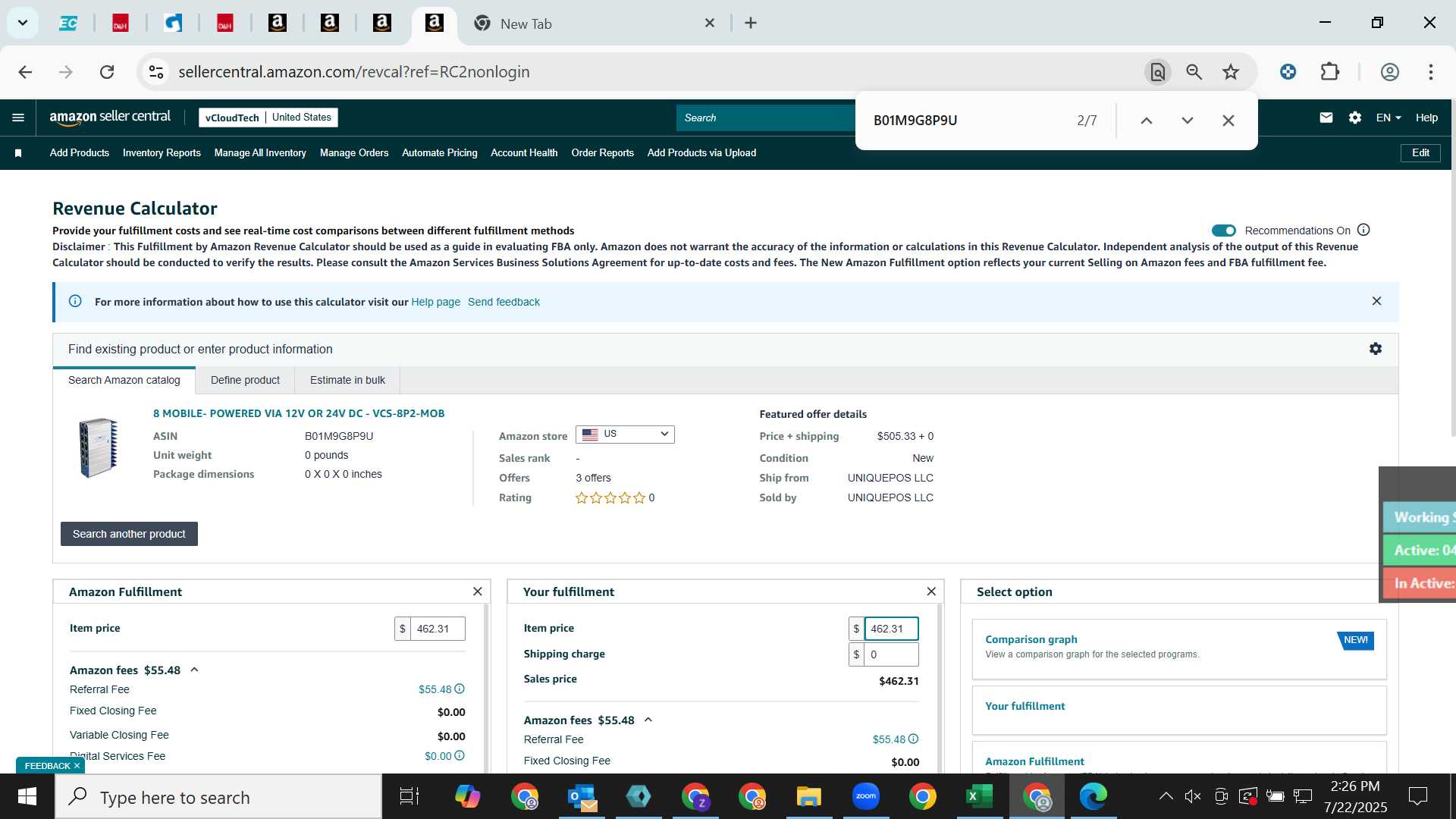1456x819 pixels.
Task: Go to previous find-in-page match
Action: pos(1147,121)
